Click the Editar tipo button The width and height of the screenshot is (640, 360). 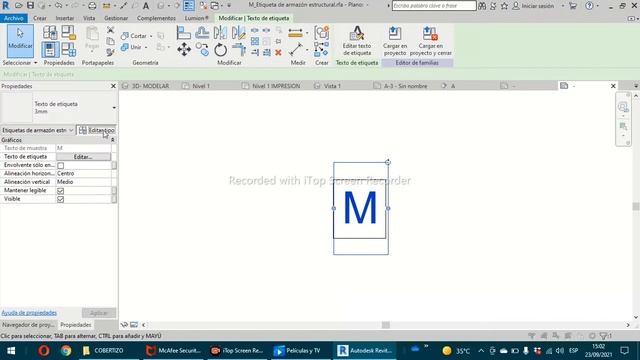pyautogui.click(x=97, y=130)
